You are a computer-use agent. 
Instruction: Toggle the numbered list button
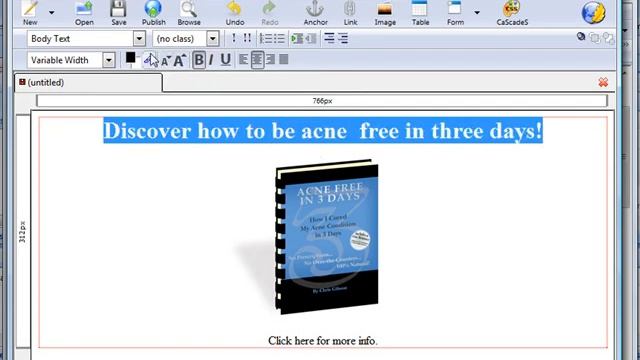(x=266, y=39)
